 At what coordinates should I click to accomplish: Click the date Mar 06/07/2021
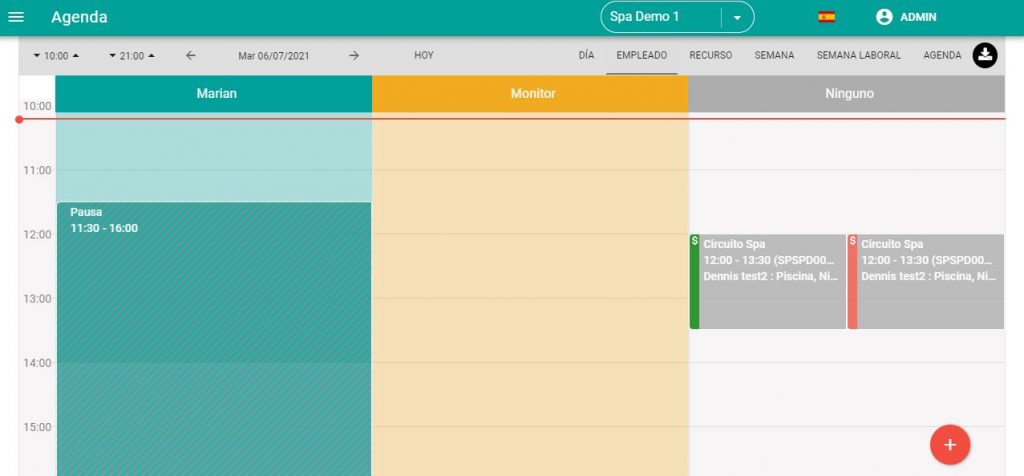pos(274,56)
